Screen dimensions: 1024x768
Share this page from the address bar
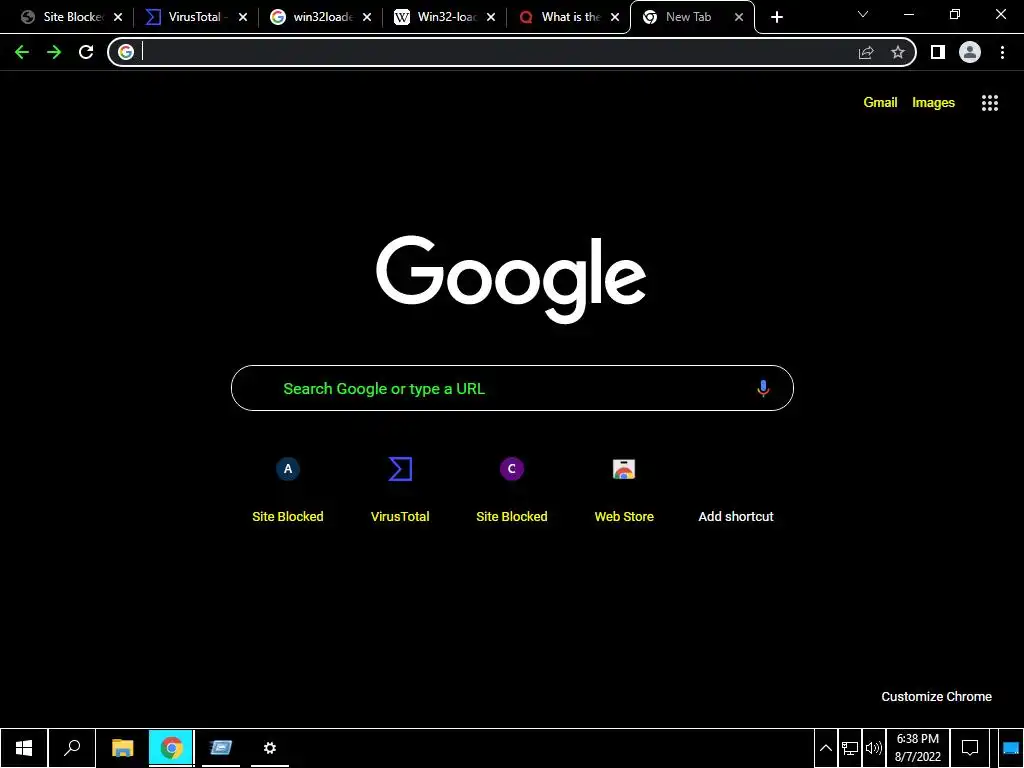point(866,52)
